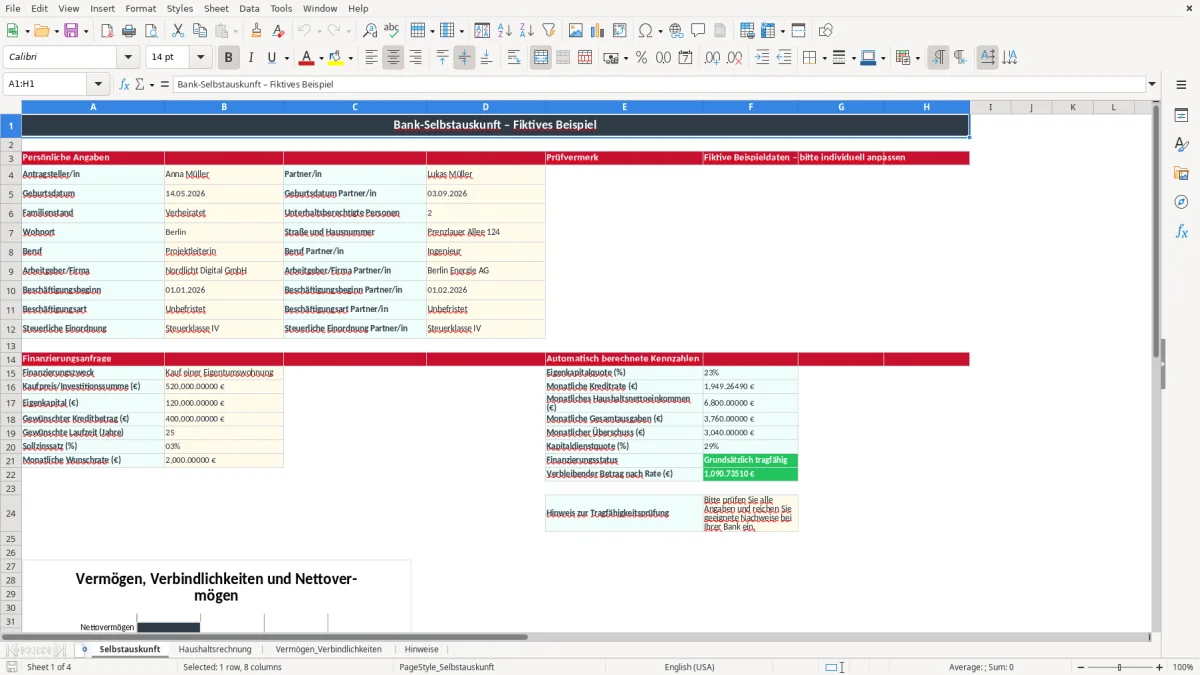
Task: Expand the Name Box dropdown
Action: coord(98,85)
